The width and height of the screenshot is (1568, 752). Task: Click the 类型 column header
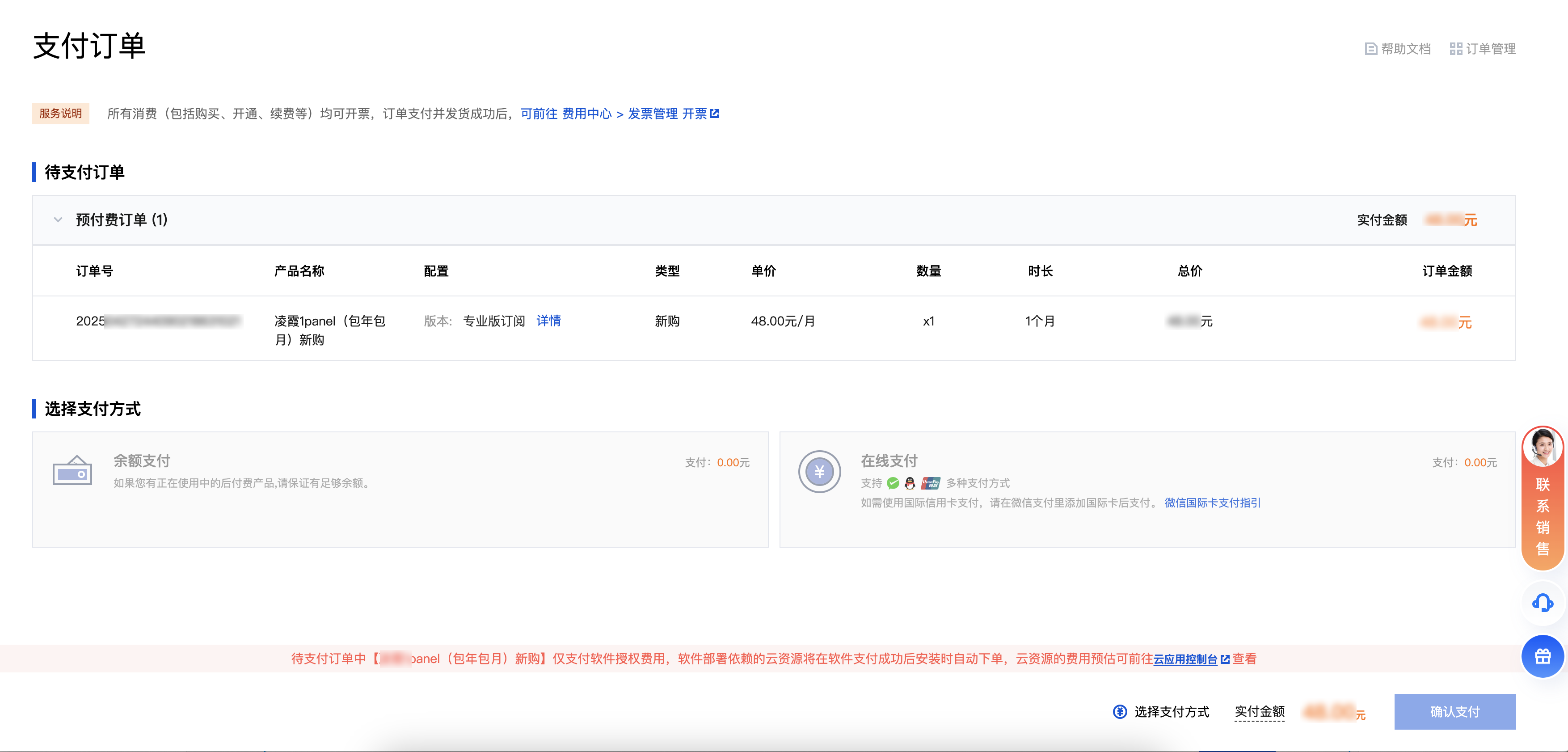click(667, 271)
